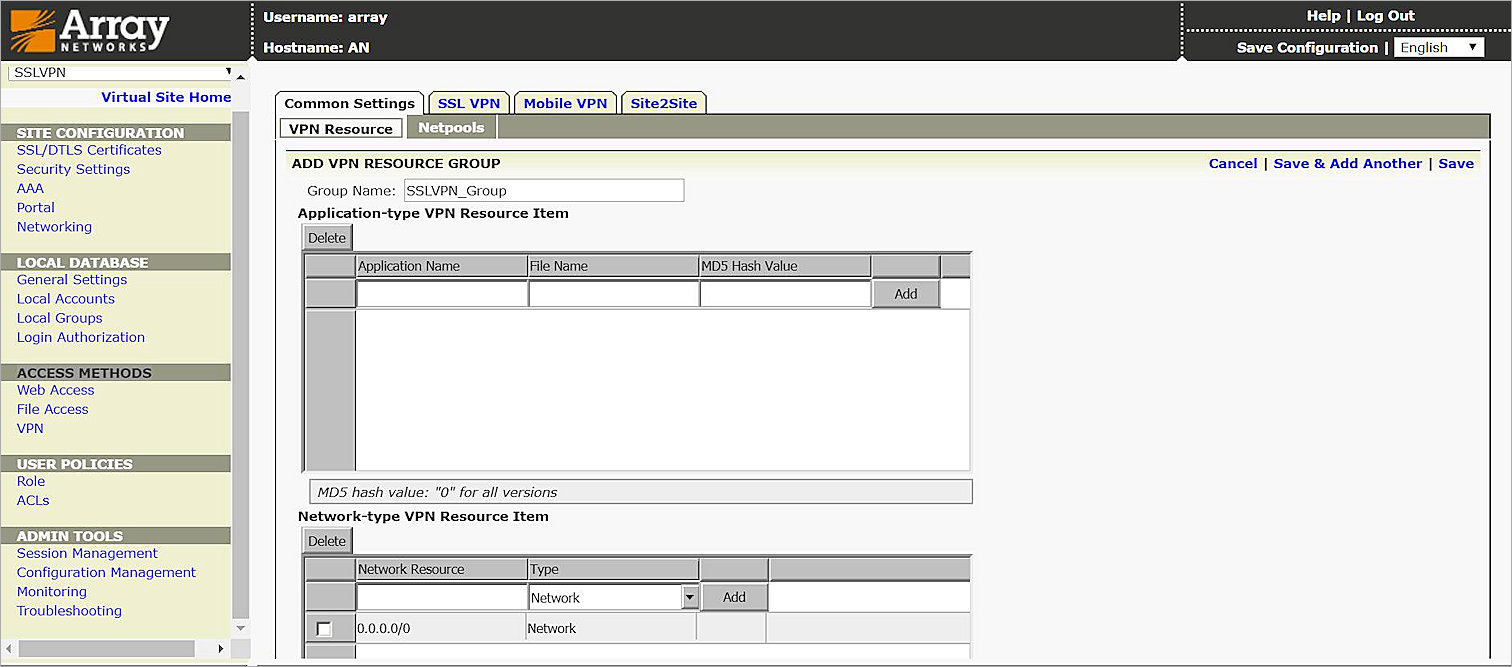This screenshot has width=1512, height=667.
Task: Open the Troubleshooting admin tool
Action: (68, 610)
